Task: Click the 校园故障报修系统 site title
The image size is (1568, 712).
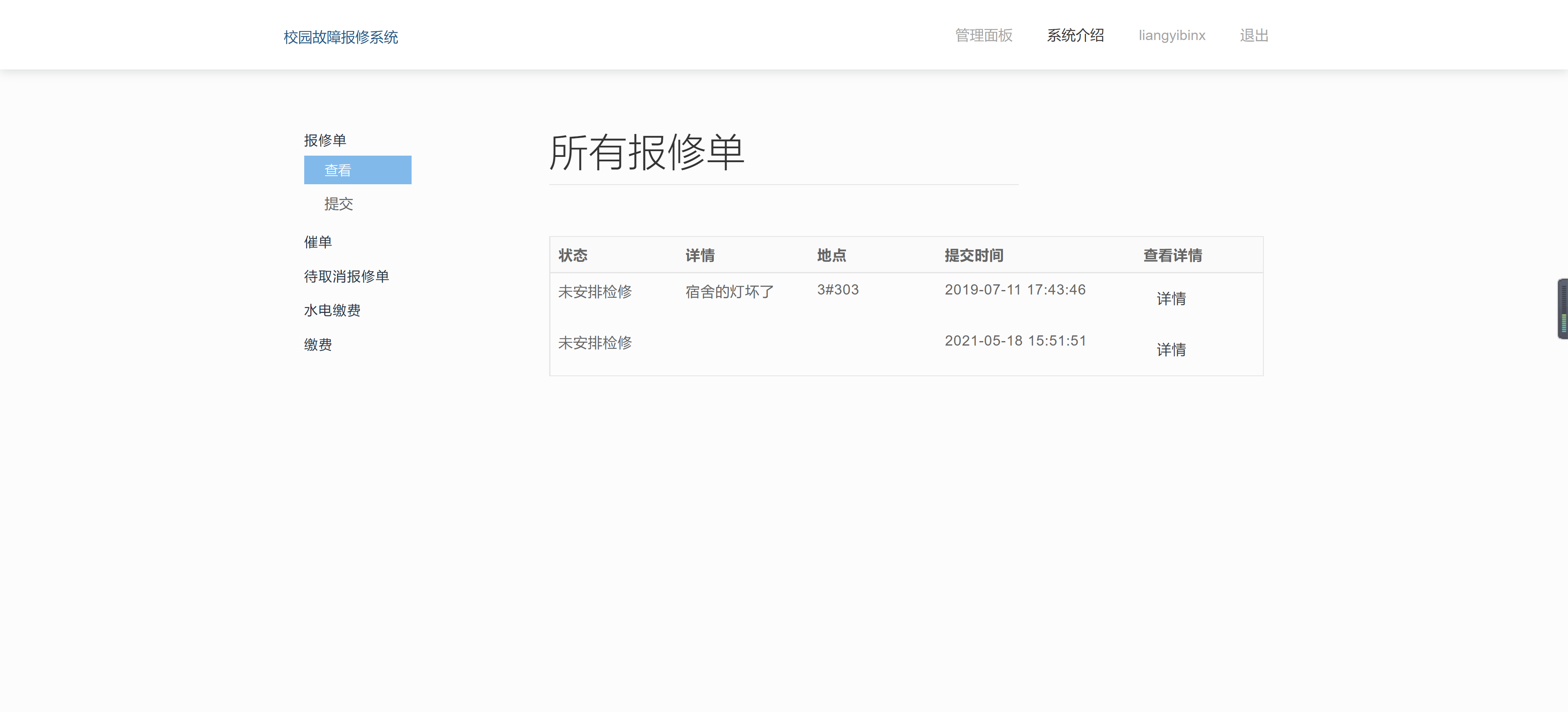Action: [x=339, y=37]
